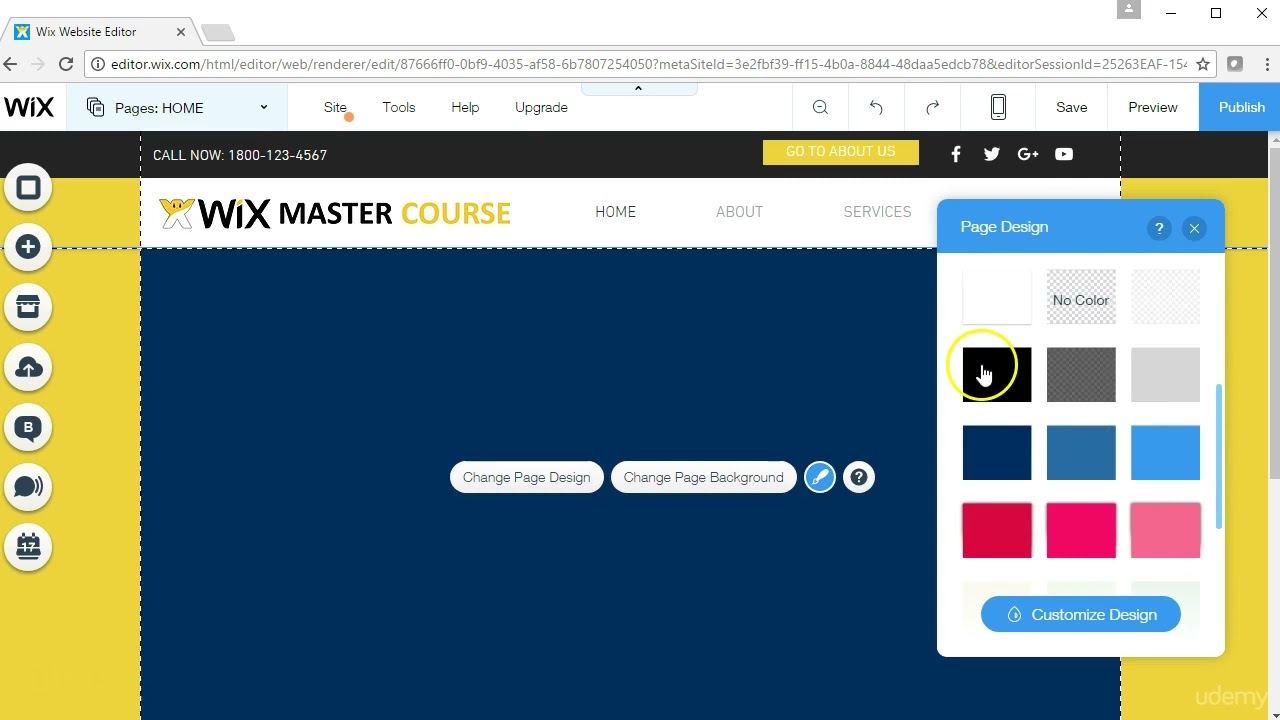Open My Uploads cloud icon
This screenshot has width=1280, height=720.
28,367
